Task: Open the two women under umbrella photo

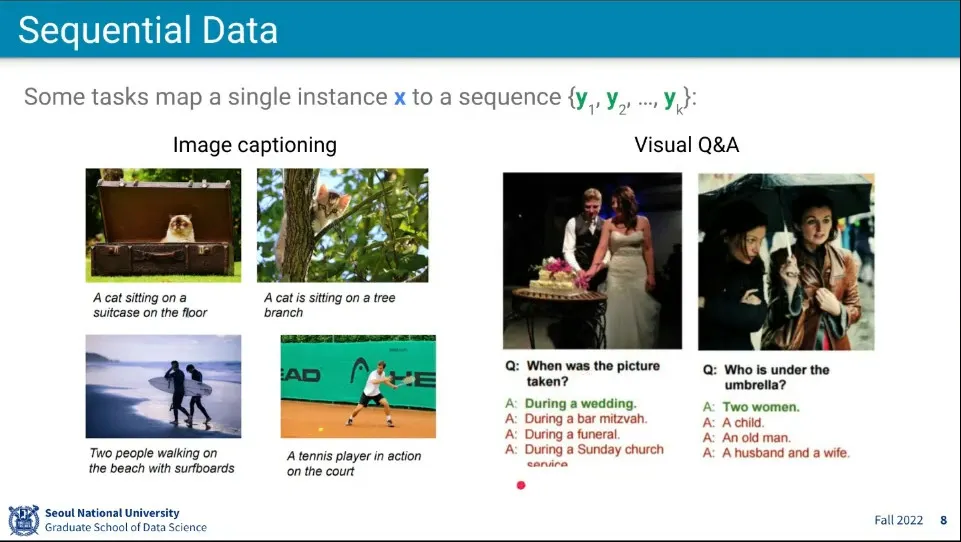Action: click(x=786, y=262)
